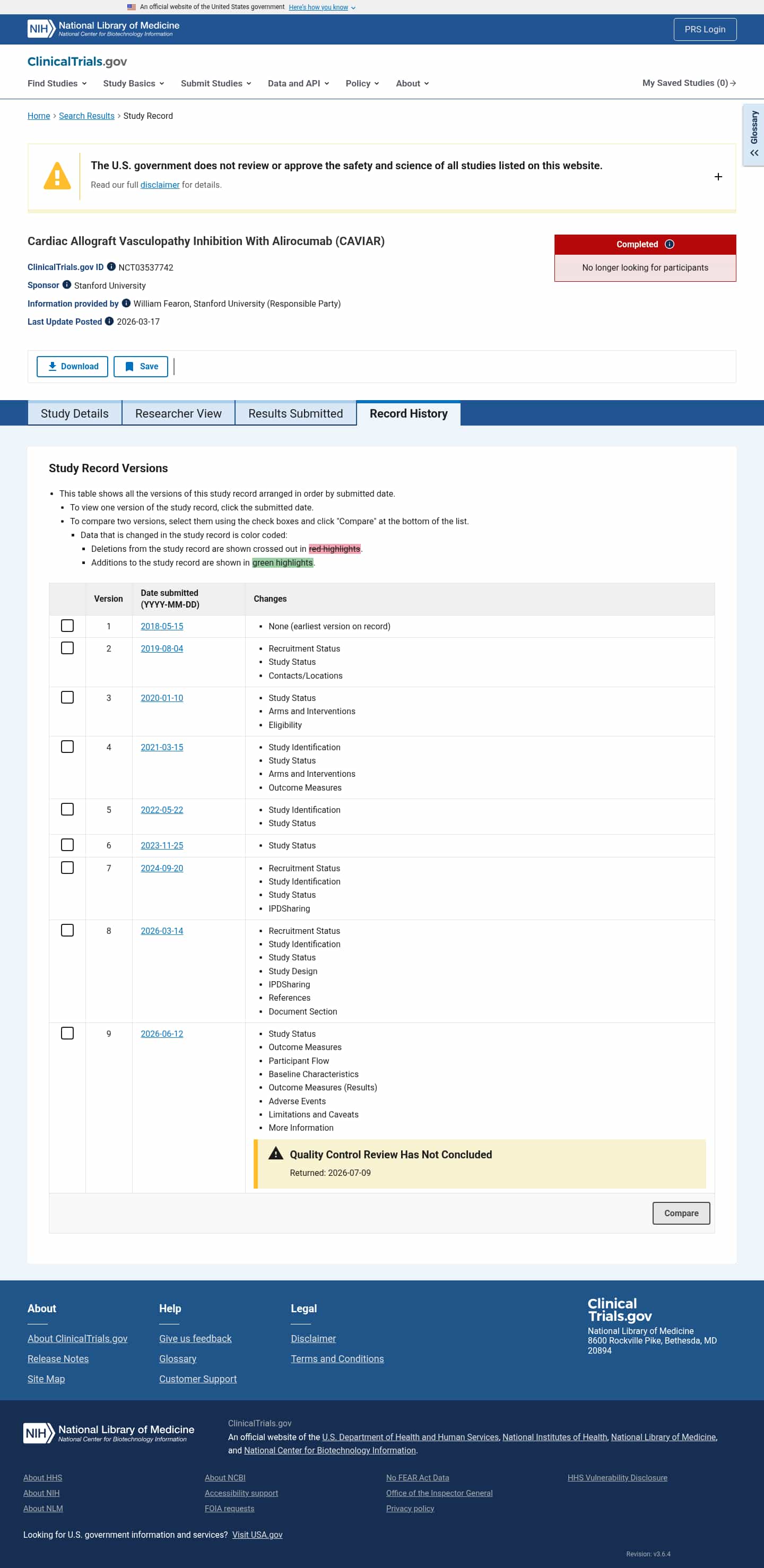Save this study
This screenshot has width=764, height=1568.
point(141,367)
